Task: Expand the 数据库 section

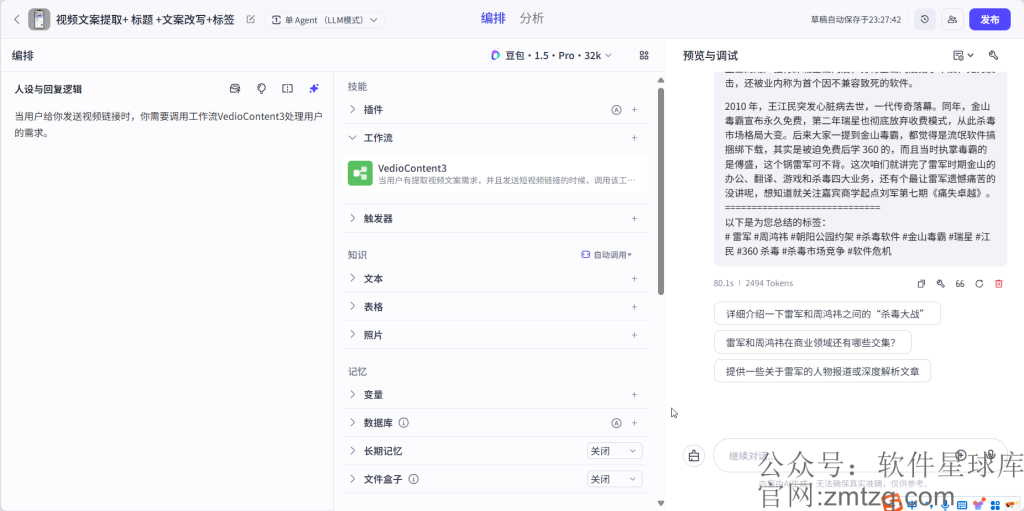Action: (353, 423)
